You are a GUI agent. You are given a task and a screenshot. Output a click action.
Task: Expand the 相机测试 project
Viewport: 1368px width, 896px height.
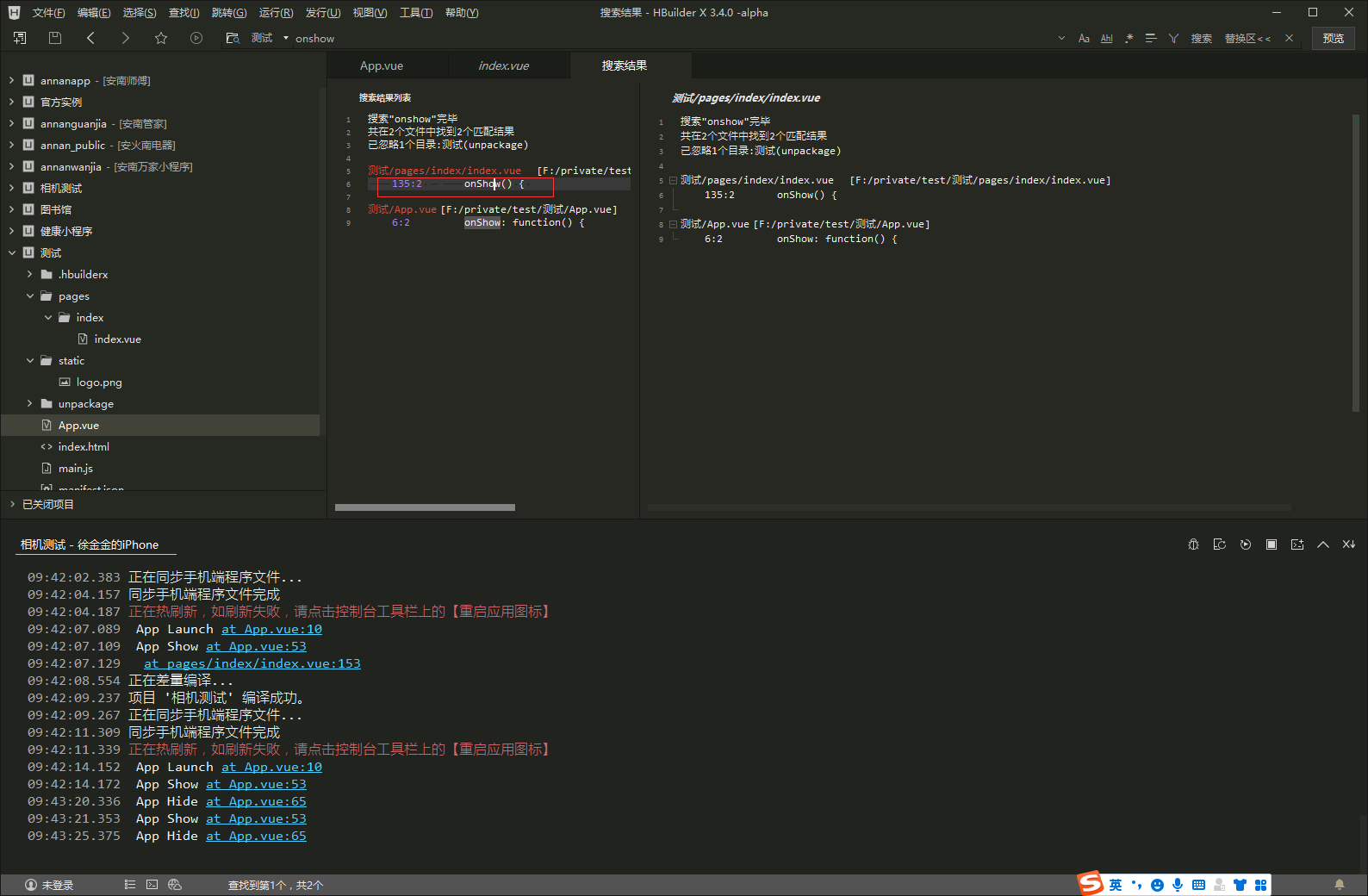click(x=11, y=188)
